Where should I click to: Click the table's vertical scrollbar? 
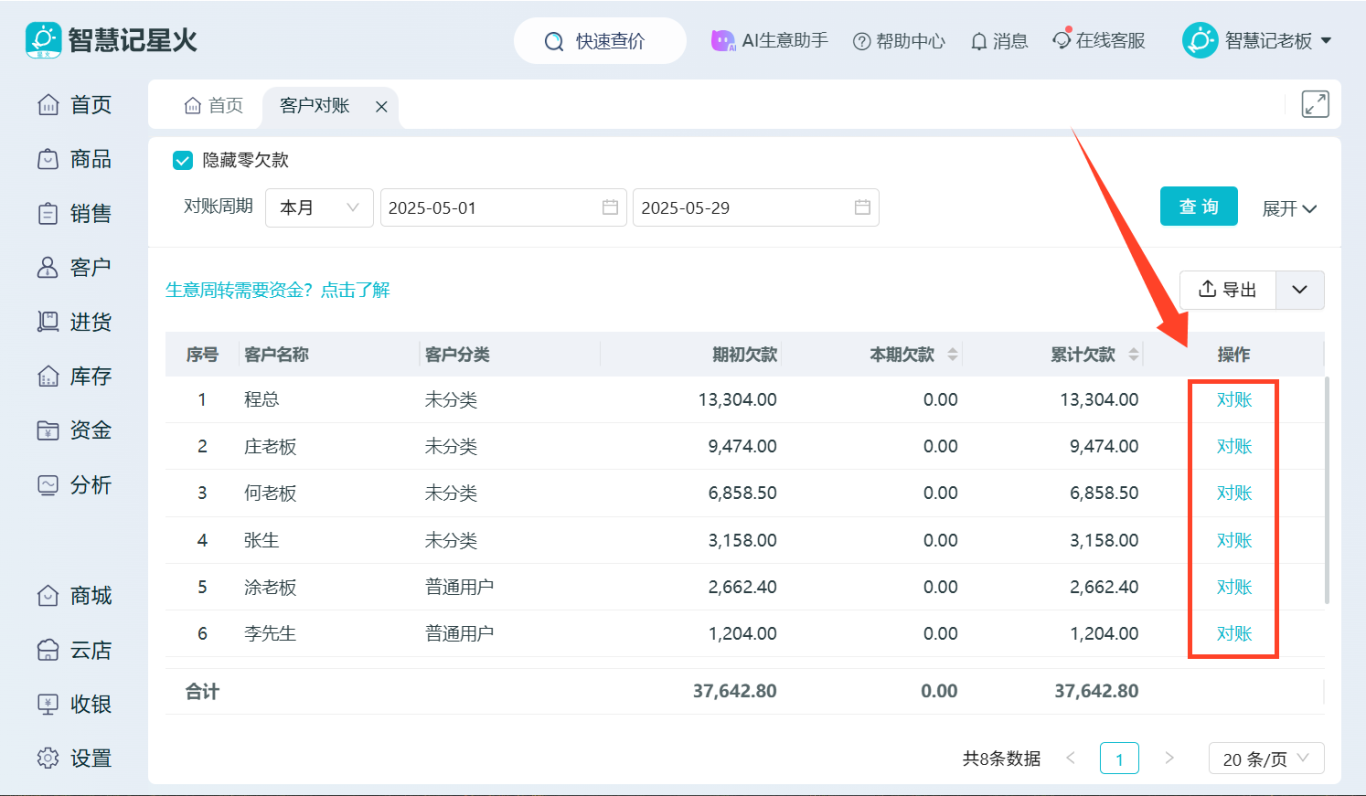pos(1327,490)
